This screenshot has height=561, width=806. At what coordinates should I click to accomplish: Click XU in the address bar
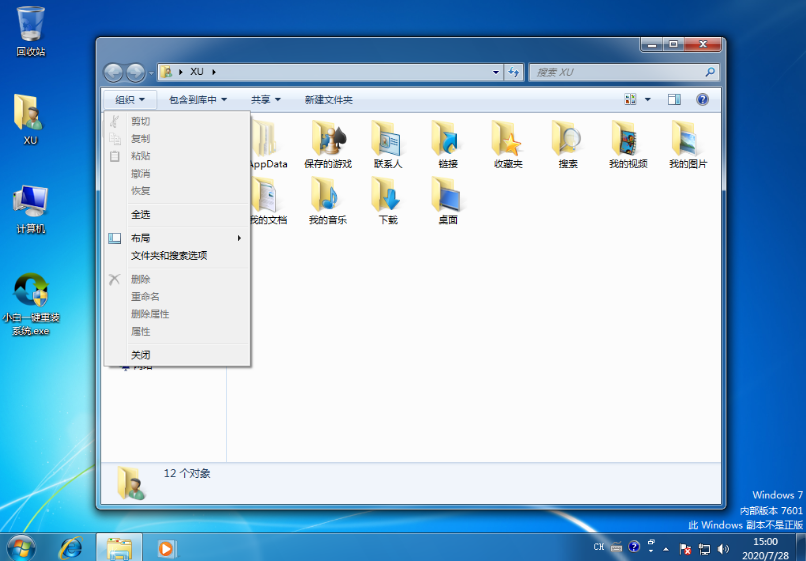click(197, 72)
